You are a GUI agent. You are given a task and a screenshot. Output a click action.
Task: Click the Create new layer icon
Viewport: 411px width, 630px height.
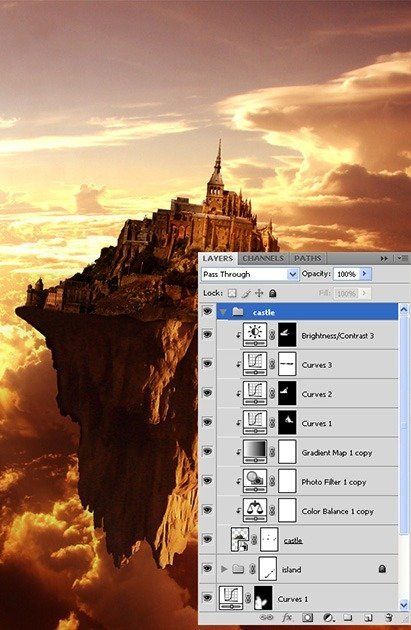pos(368,618)
